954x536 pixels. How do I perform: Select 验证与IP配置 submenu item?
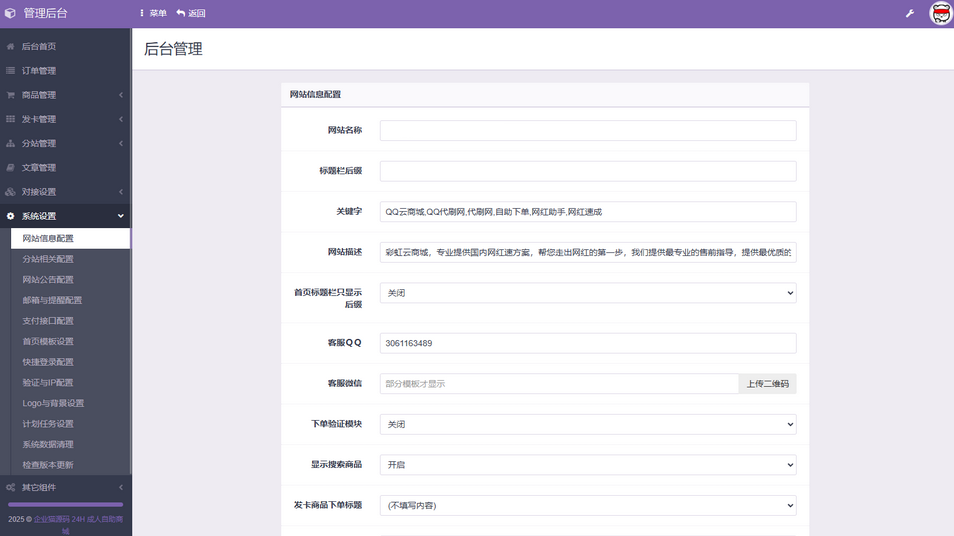pyautogui.click(x=70, y=383)
